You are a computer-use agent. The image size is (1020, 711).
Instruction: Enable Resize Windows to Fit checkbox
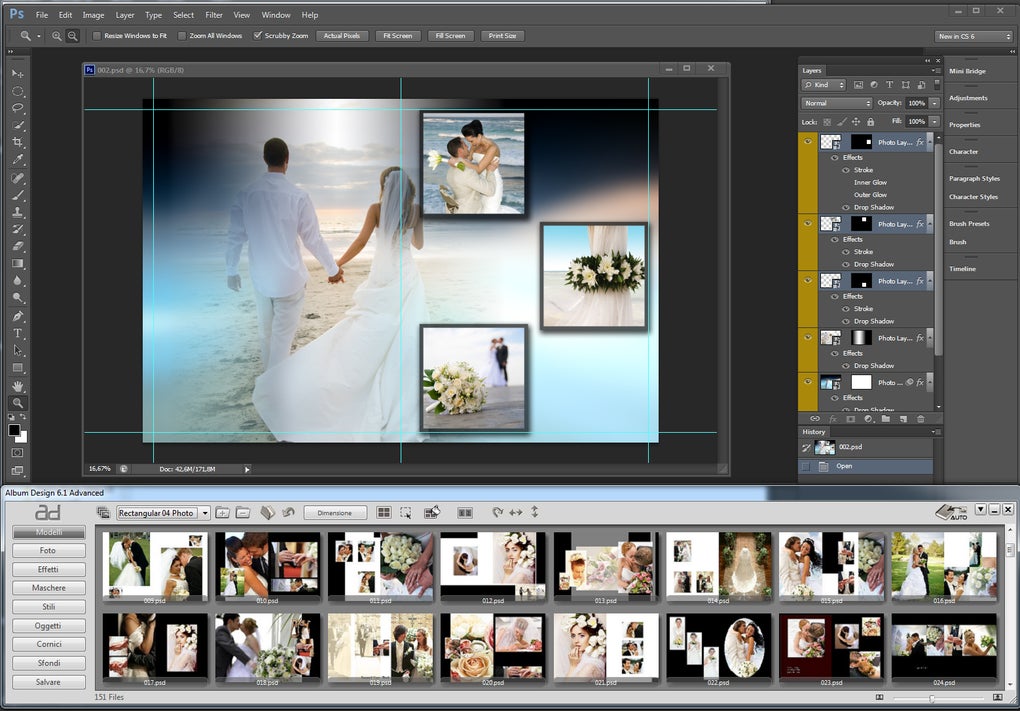(x=97, y=36)
